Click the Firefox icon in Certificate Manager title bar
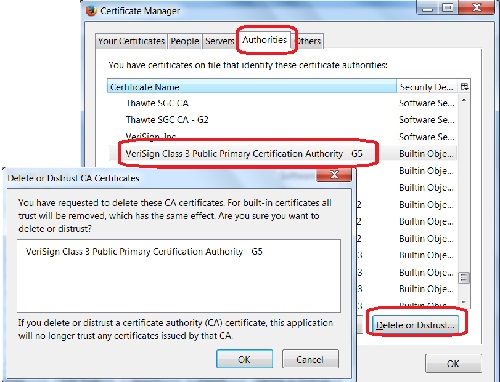Screen dimensions: 500x382 (91, 11)
